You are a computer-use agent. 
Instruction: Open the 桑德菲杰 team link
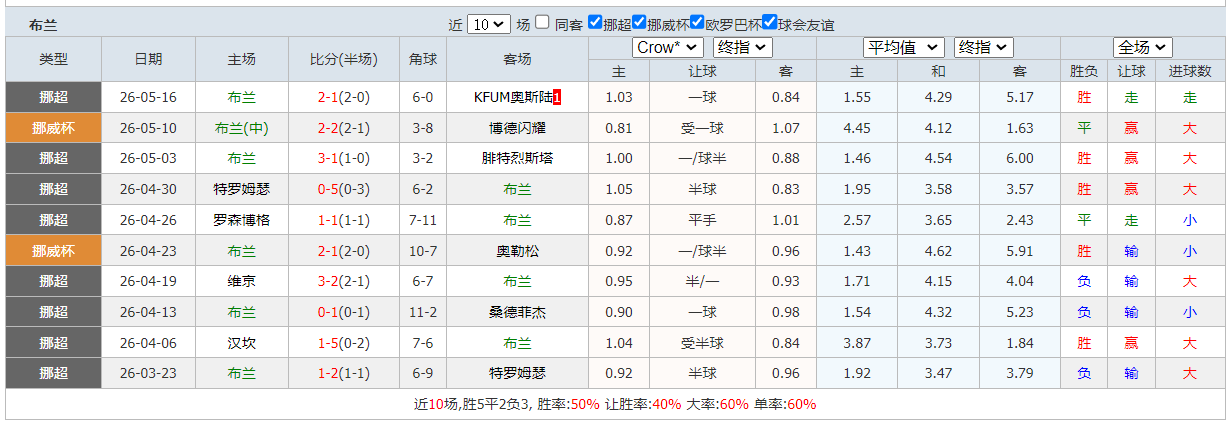pos(517,312)
